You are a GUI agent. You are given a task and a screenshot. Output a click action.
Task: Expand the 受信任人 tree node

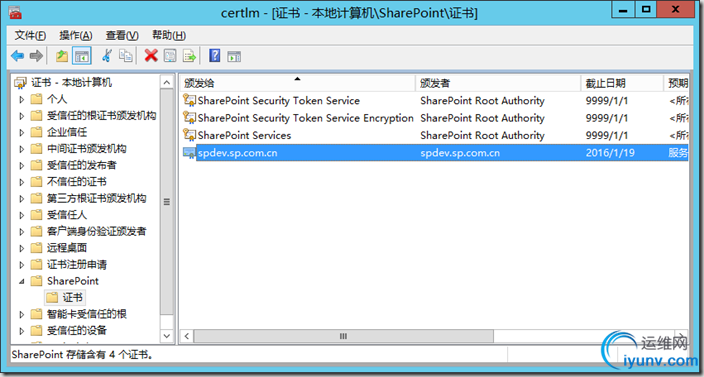pyautogui.click(x=22, y=215)
